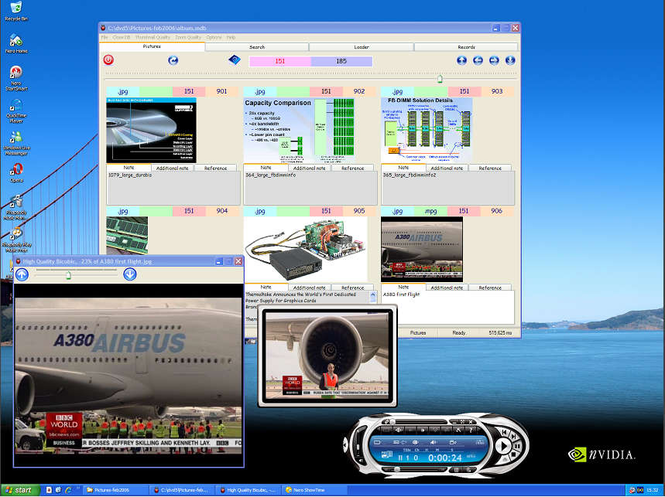Open the Options menu in the album window

(x=214, y=37)
